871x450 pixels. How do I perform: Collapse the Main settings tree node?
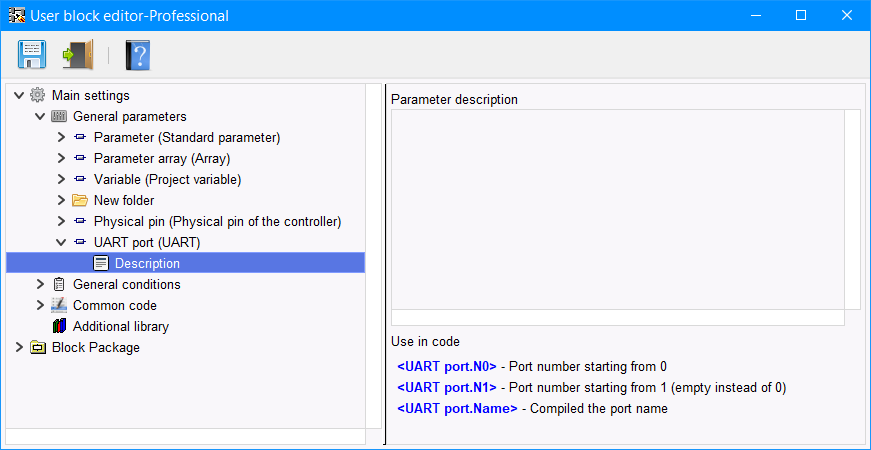(x=19, y=96)
